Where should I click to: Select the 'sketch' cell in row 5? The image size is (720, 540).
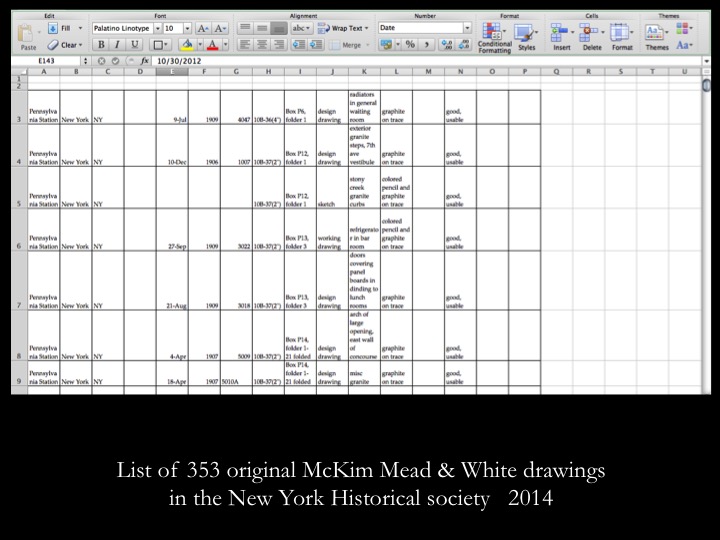[332, 187]
